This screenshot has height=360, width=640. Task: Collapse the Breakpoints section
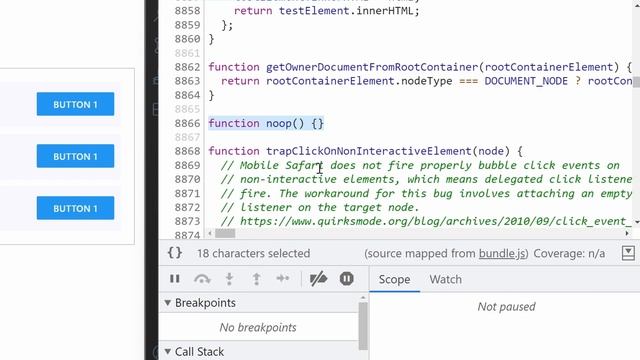point(168,303)
